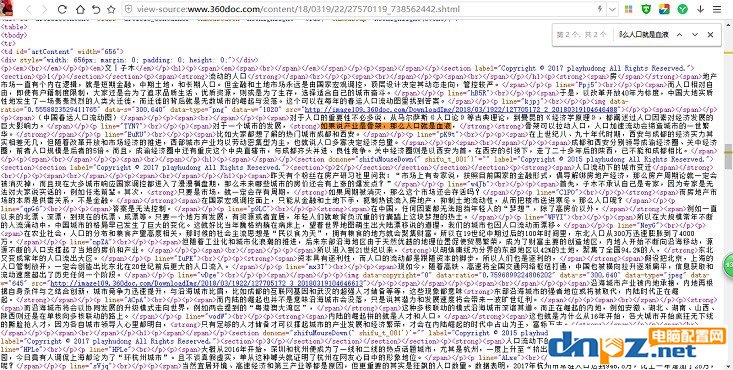Open the address bar dropdown arrow
The image size is (733, 370).
(x=613, y=9)
